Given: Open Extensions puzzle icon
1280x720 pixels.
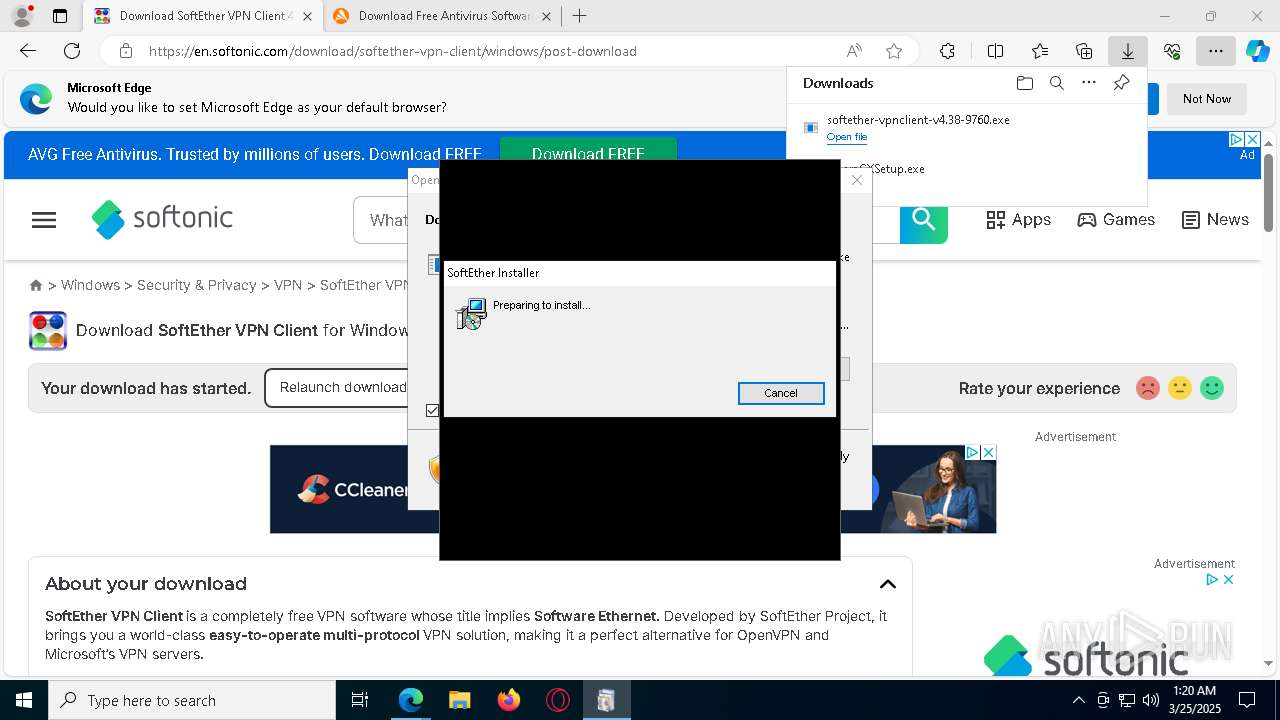Looking at the screenshot, I should click(x=947, y=51).
